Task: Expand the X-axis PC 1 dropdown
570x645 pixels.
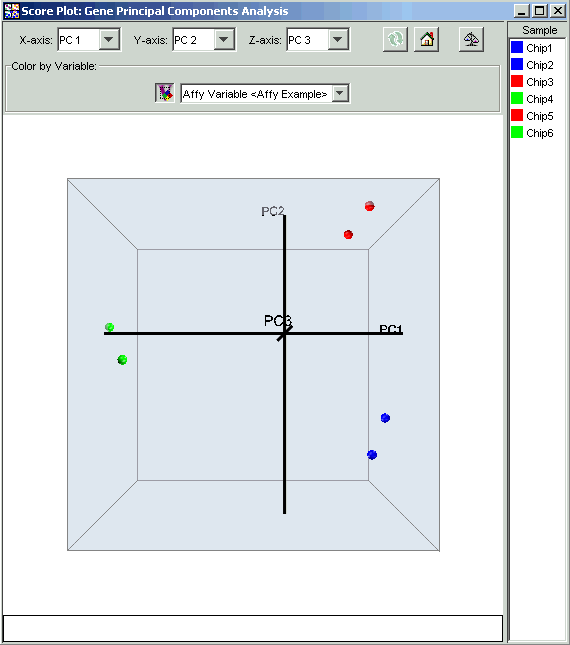Action: pyautogui.click(x=109, y=40)
